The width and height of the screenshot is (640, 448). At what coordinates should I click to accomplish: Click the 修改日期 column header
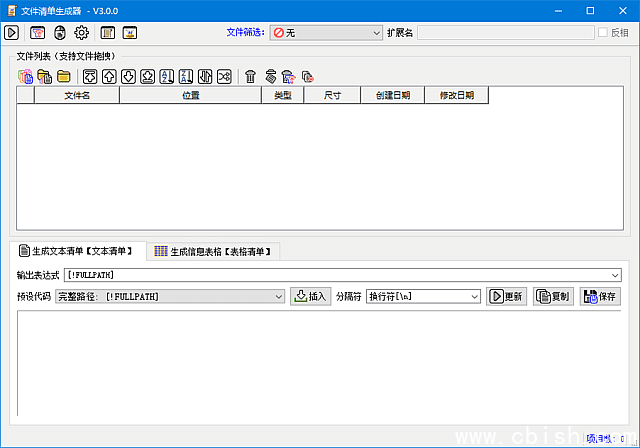coord(456,95)
